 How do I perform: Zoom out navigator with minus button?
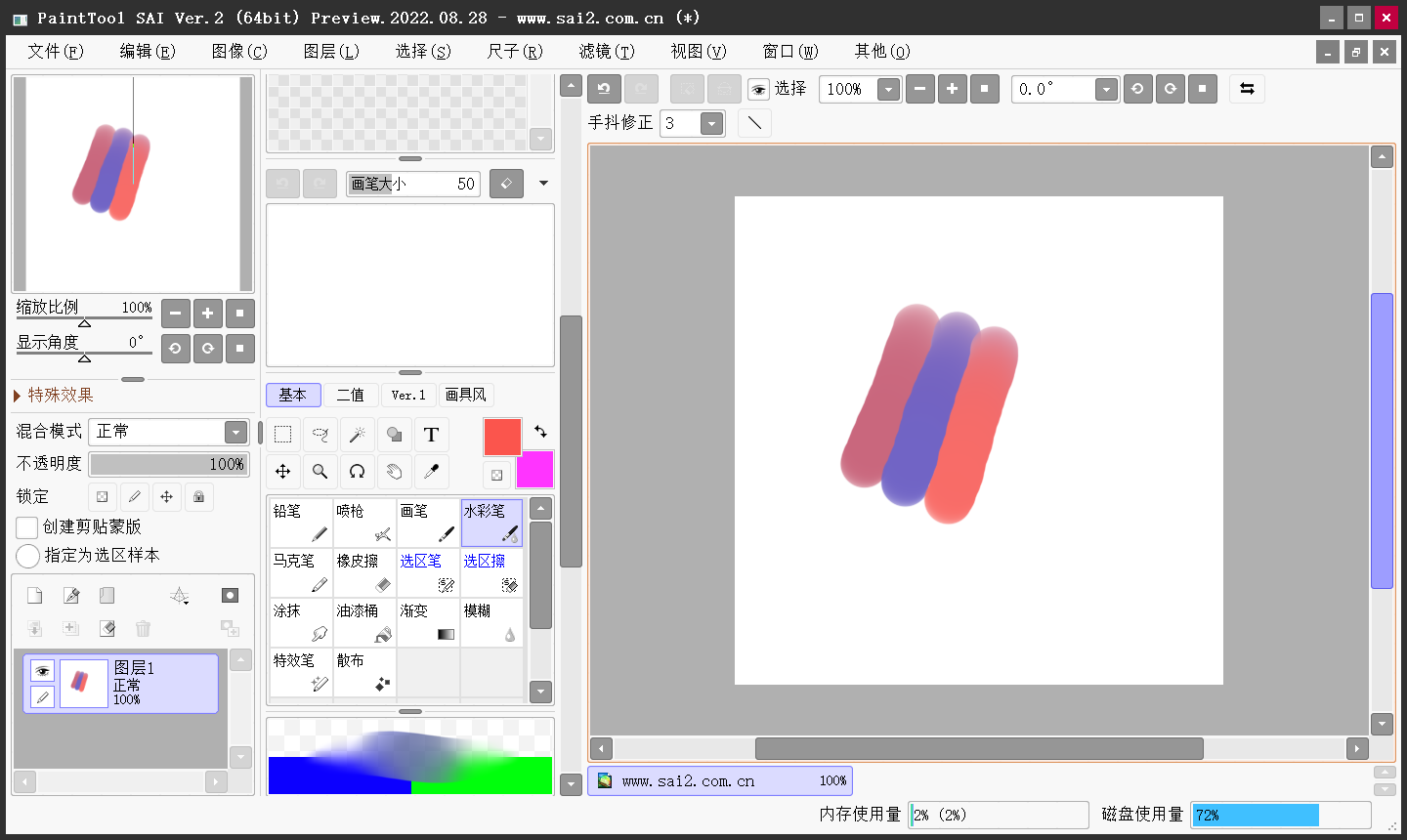pyautogui.click(x=176, y=314)
